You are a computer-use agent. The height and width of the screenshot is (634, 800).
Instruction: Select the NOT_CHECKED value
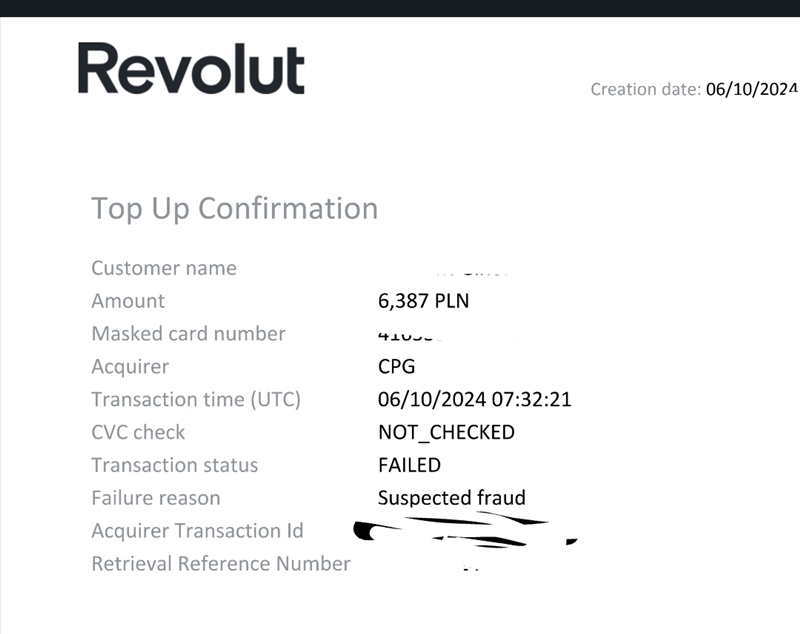click(446, 433)
